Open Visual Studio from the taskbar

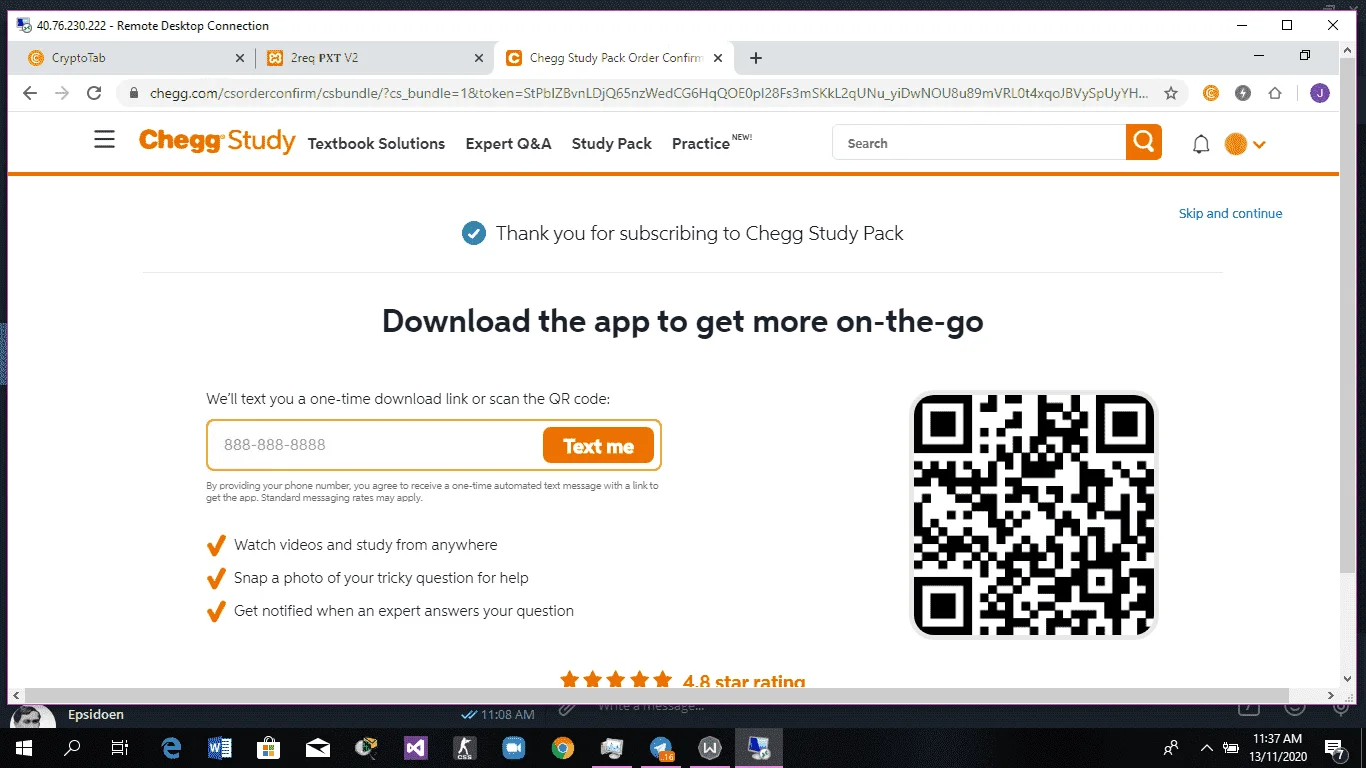416,747
